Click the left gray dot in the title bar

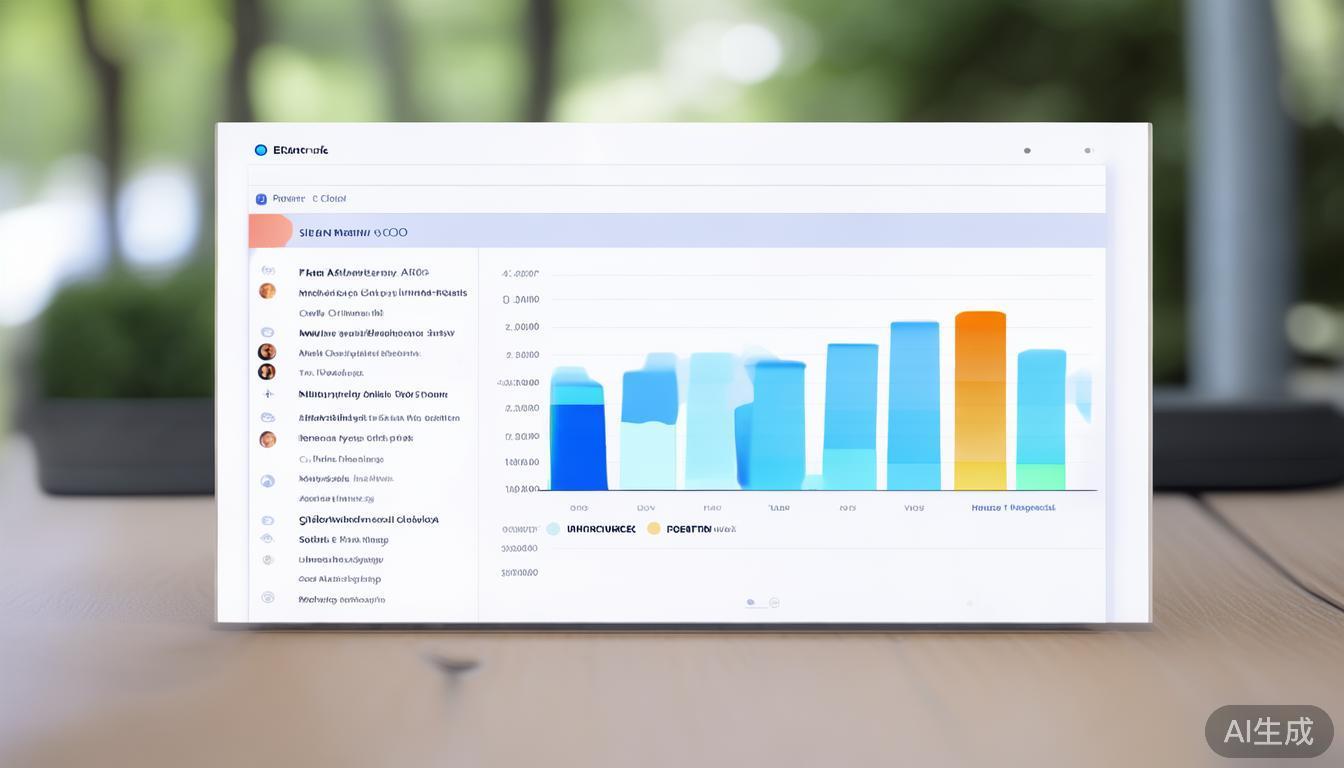1027,151
